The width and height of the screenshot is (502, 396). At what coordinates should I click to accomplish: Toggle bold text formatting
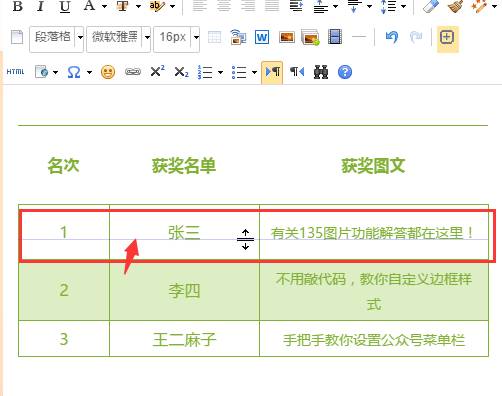point(17,6)
